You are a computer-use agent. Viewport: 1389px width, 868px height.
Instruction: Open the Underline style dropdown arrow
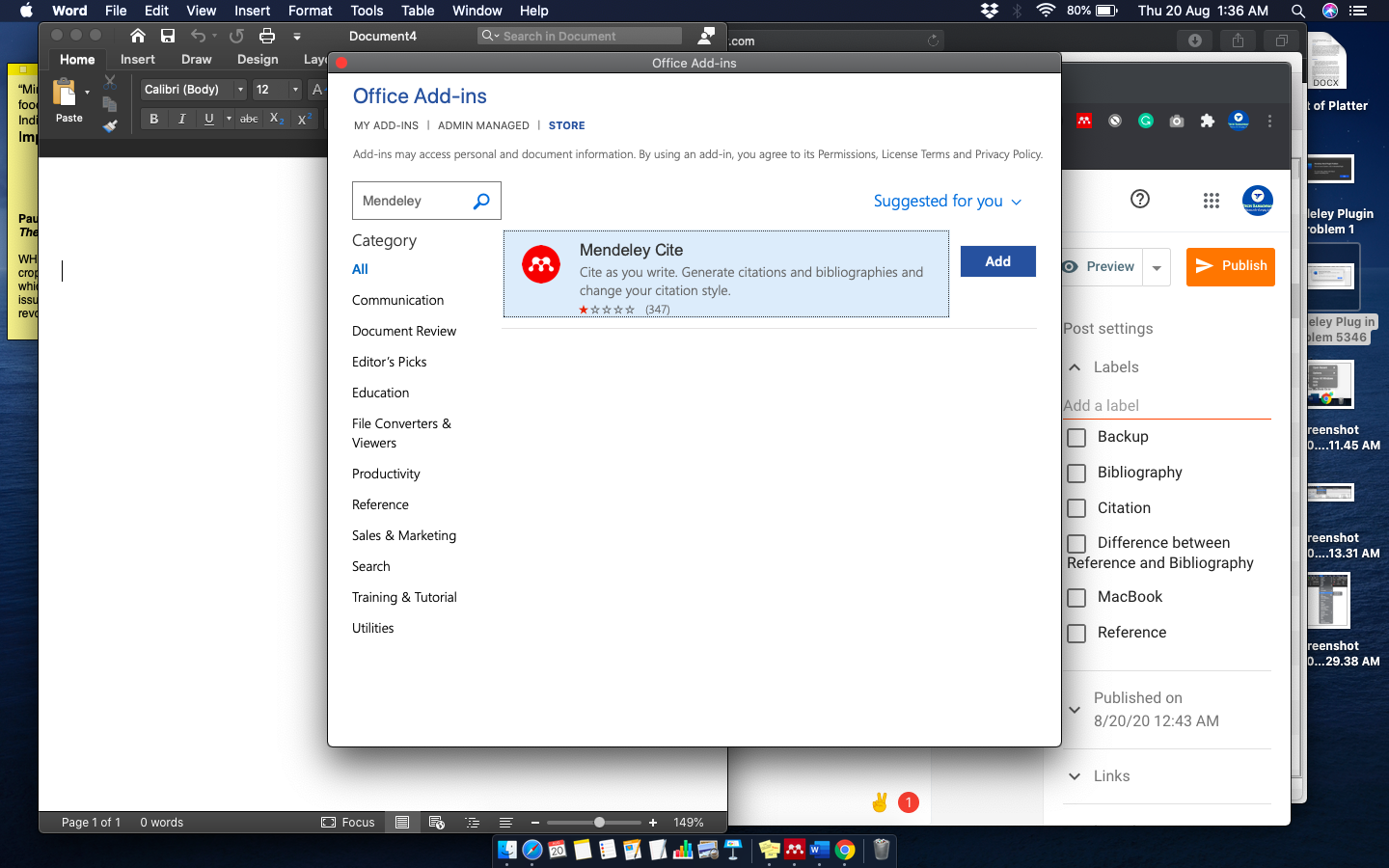[229, 119]
